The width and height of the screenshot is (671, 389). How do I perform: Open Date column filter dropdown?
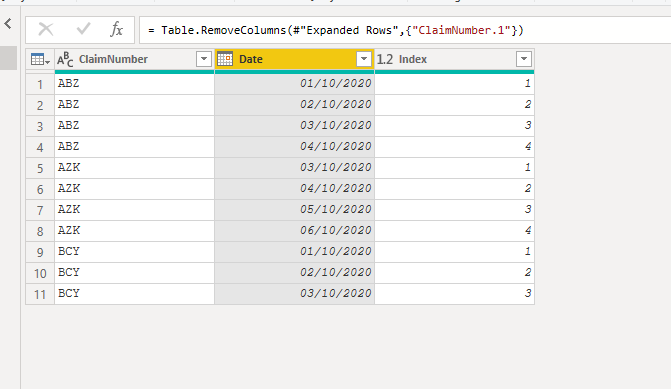(x=364, y=59)
